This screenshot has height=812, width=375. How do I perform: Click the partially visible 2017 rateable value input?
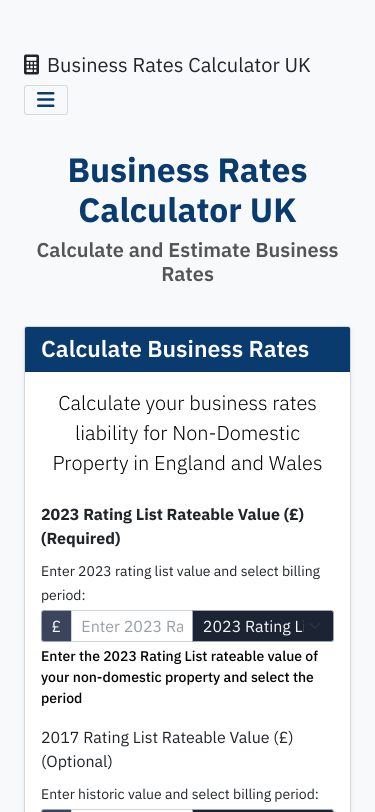[x=132, y=810]
